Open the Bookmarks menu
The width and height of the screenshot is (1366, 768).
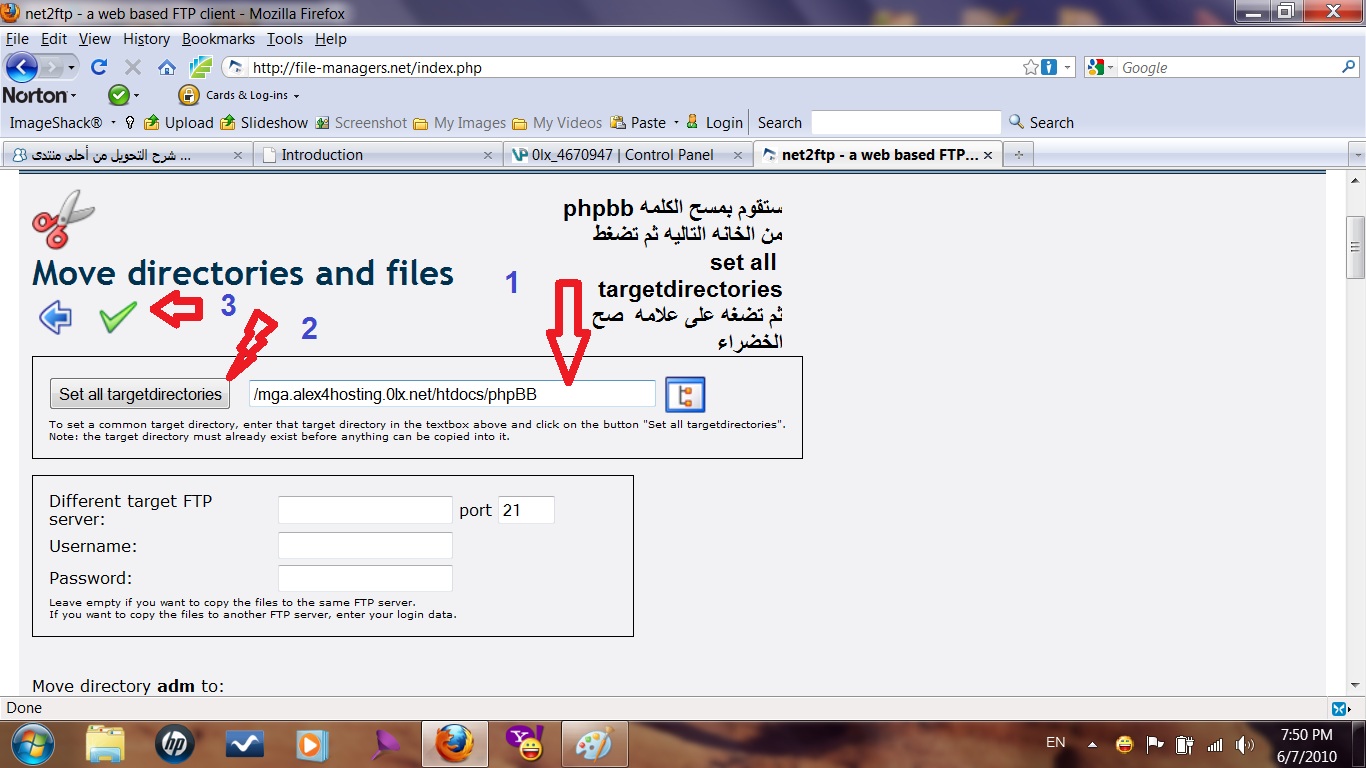pyautogui.click(x=218, y=39)
